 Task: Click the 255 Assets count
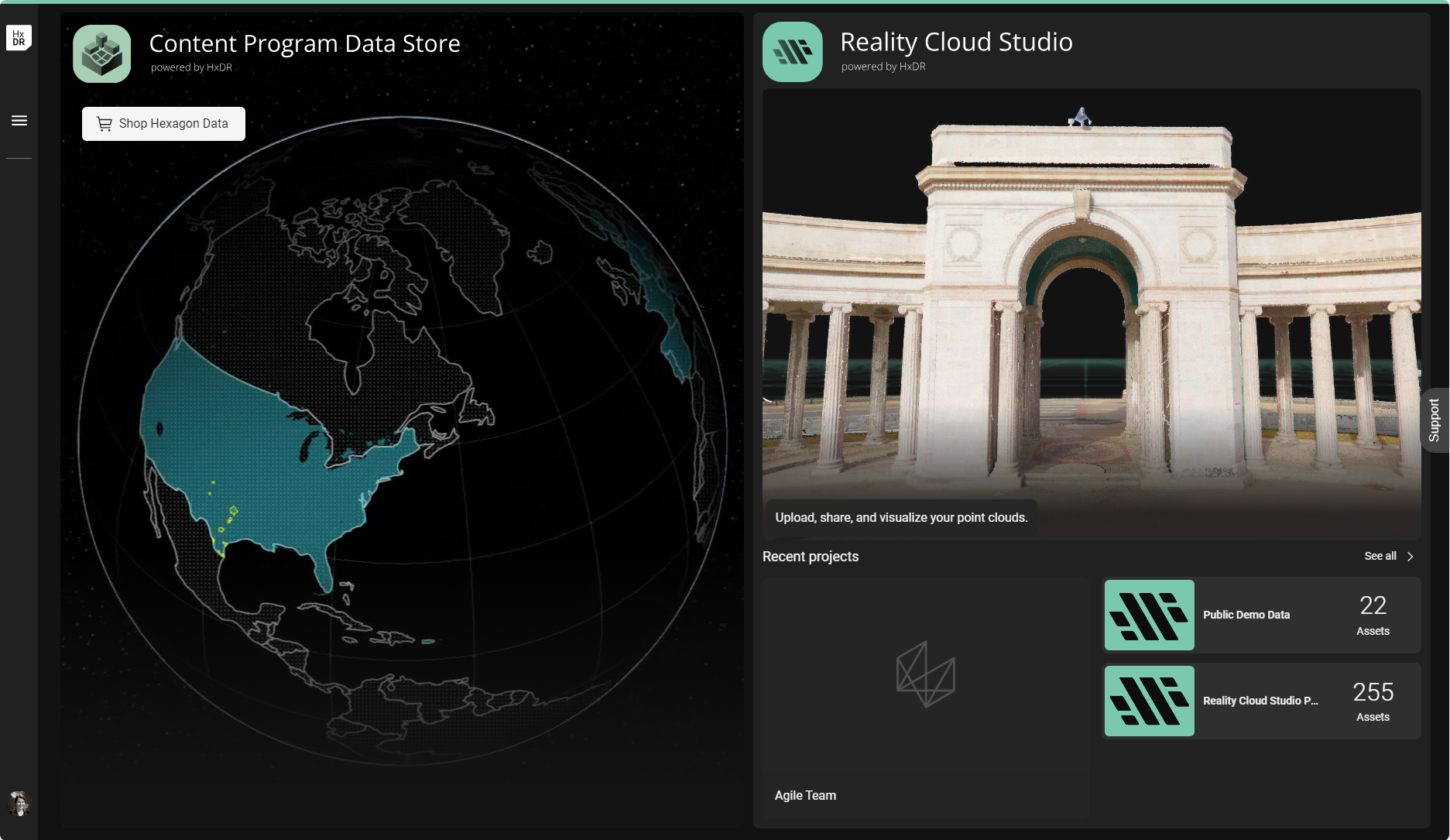1373,701
